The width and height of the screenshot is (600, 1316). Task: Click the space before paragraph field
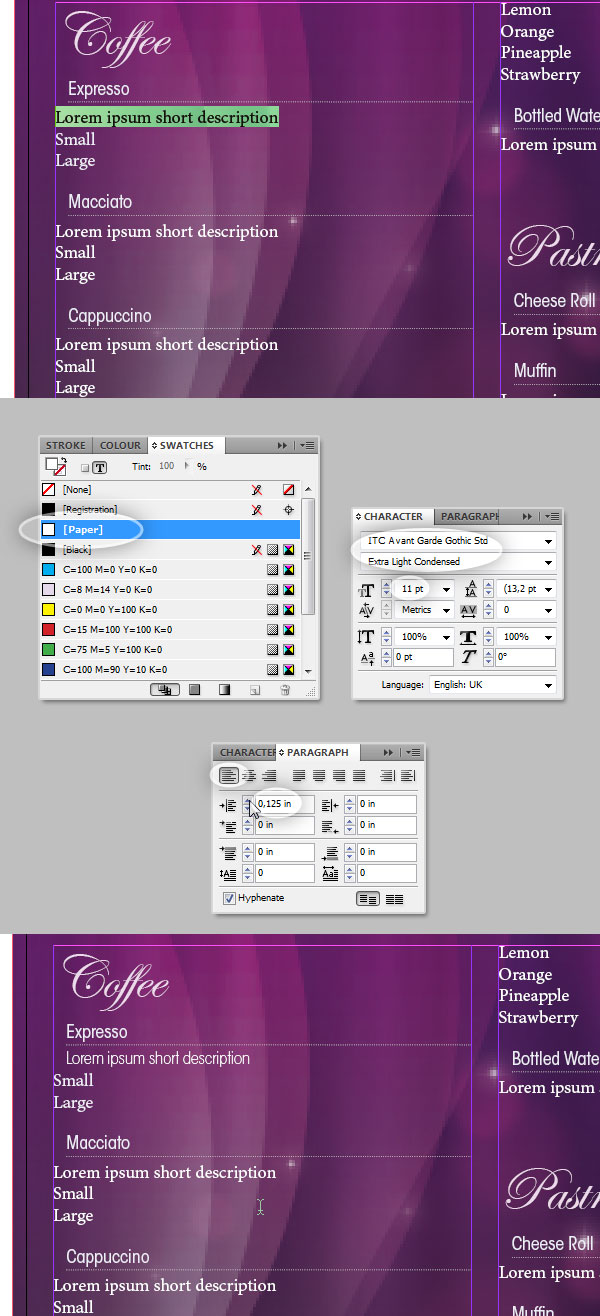284,853
